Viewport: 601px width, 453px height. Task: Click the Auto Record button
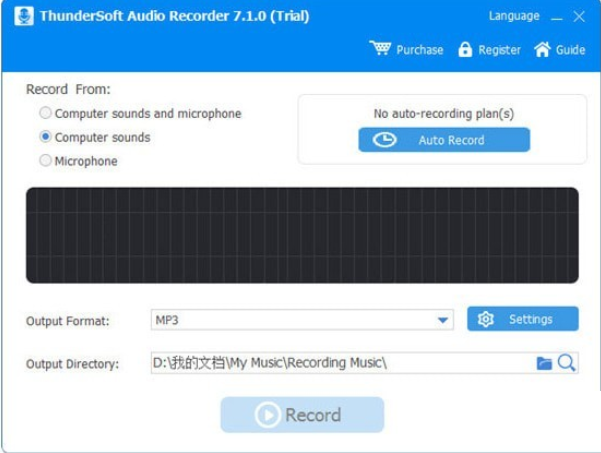tap(444, 140)
